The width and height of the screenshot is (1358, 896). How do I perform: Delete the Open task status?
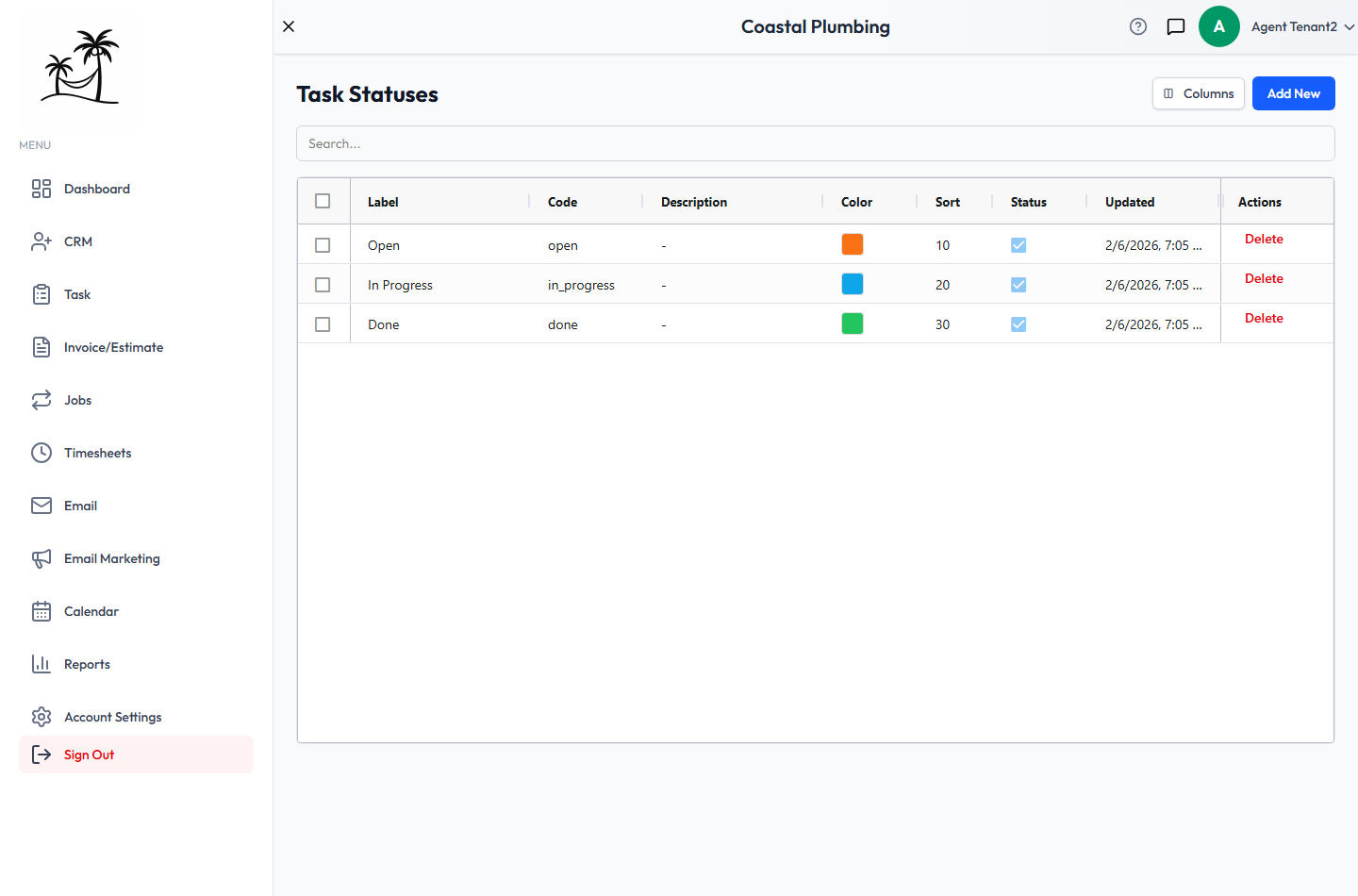[x=1264, y=239]
